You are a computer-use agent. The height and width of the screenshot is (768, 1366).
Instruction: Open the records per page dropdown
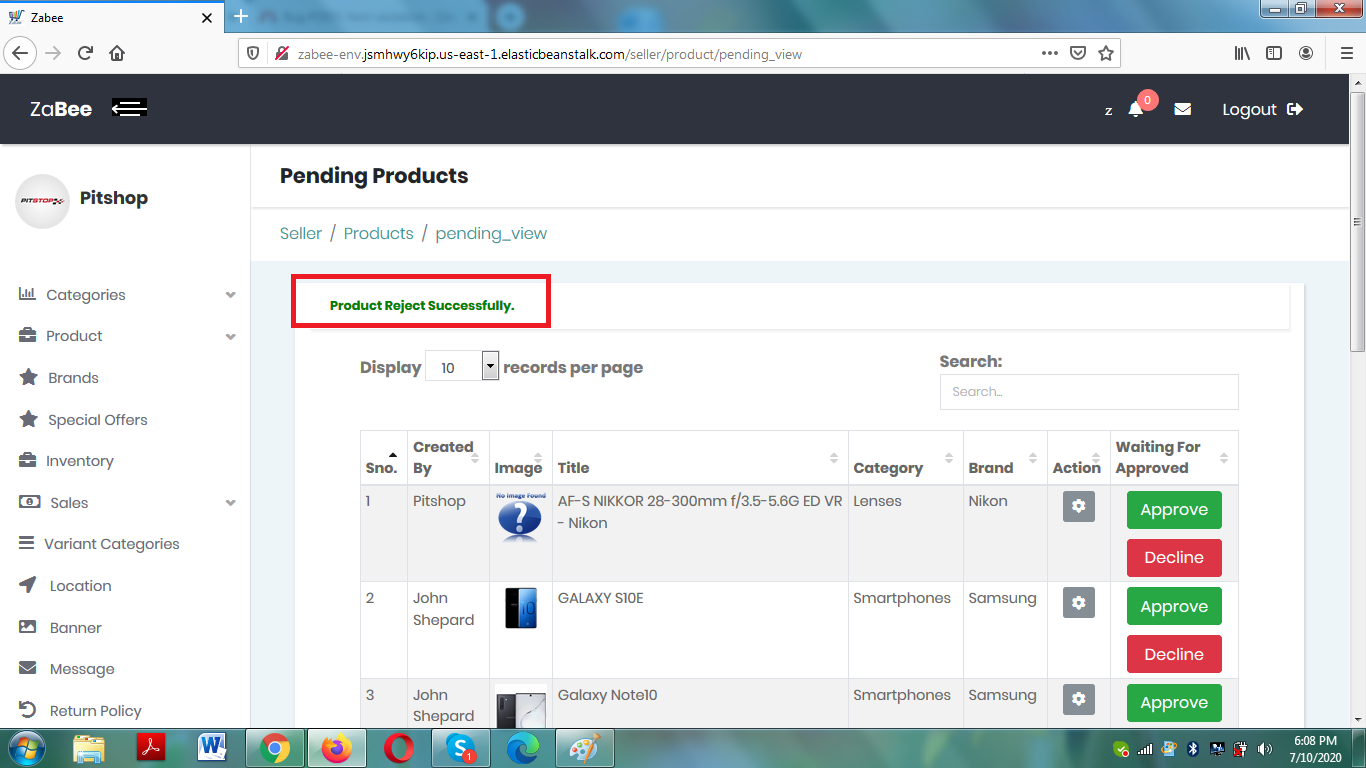[462, 366]
